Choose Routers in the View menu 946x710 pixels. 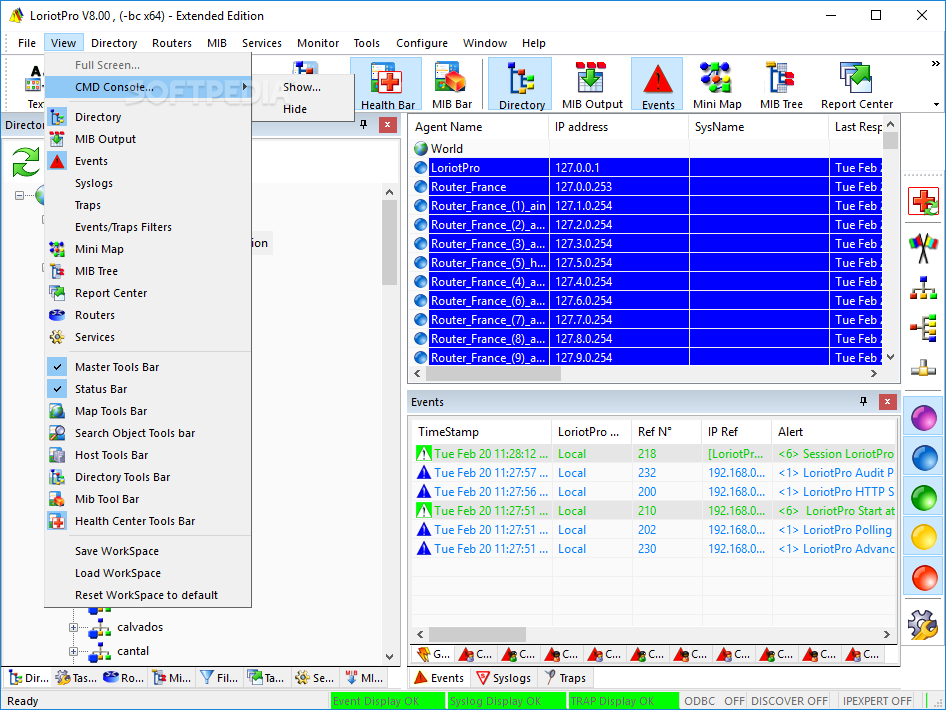[148, 315]
